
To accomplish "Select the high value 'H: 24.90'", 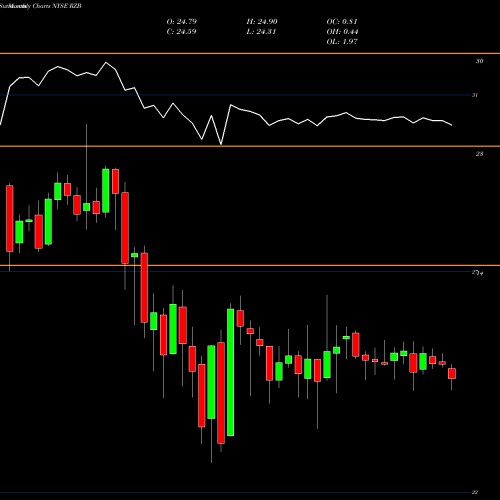I will [262, 22].
